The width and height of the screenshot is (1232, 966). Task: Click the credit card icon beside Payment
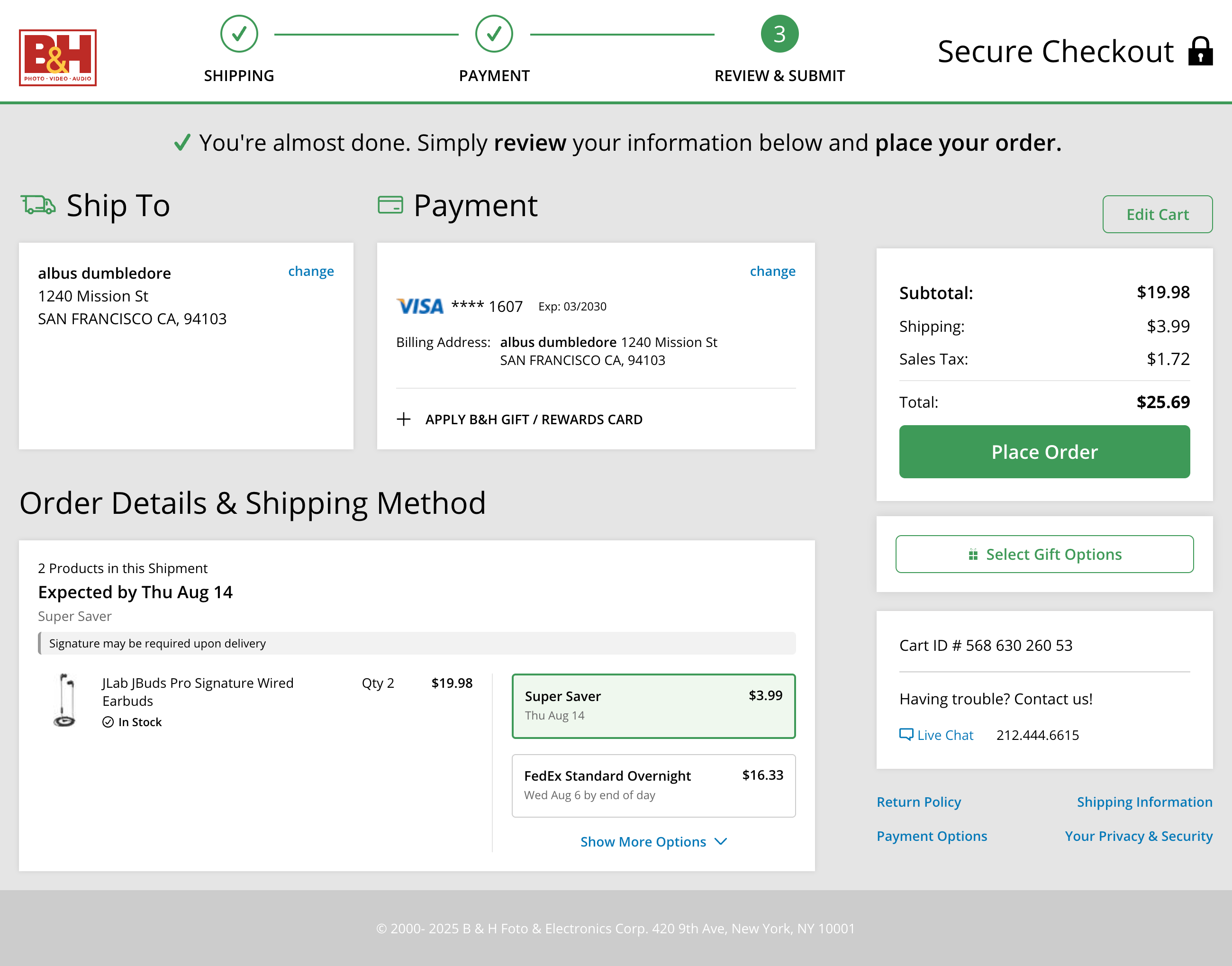[x=391, y=205]
